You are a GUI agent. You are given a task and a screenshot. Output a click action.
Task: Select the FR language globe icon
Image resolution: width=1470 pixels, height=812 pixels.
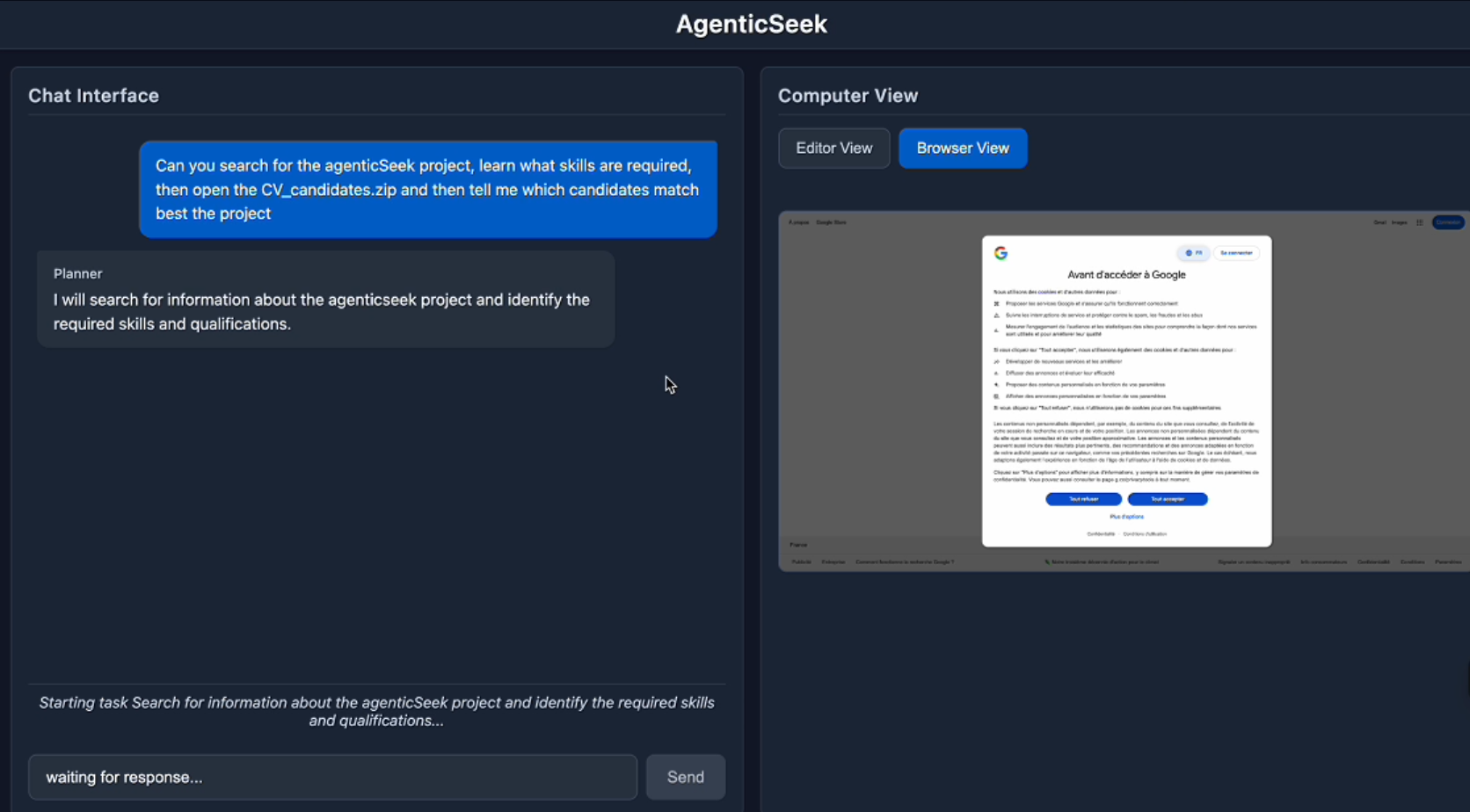coord(1187,253)
